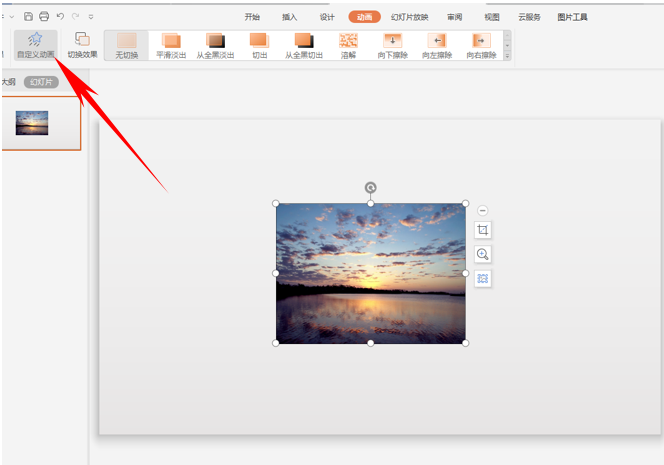Select the No Transition (无切换) effect

click(127, 46)
